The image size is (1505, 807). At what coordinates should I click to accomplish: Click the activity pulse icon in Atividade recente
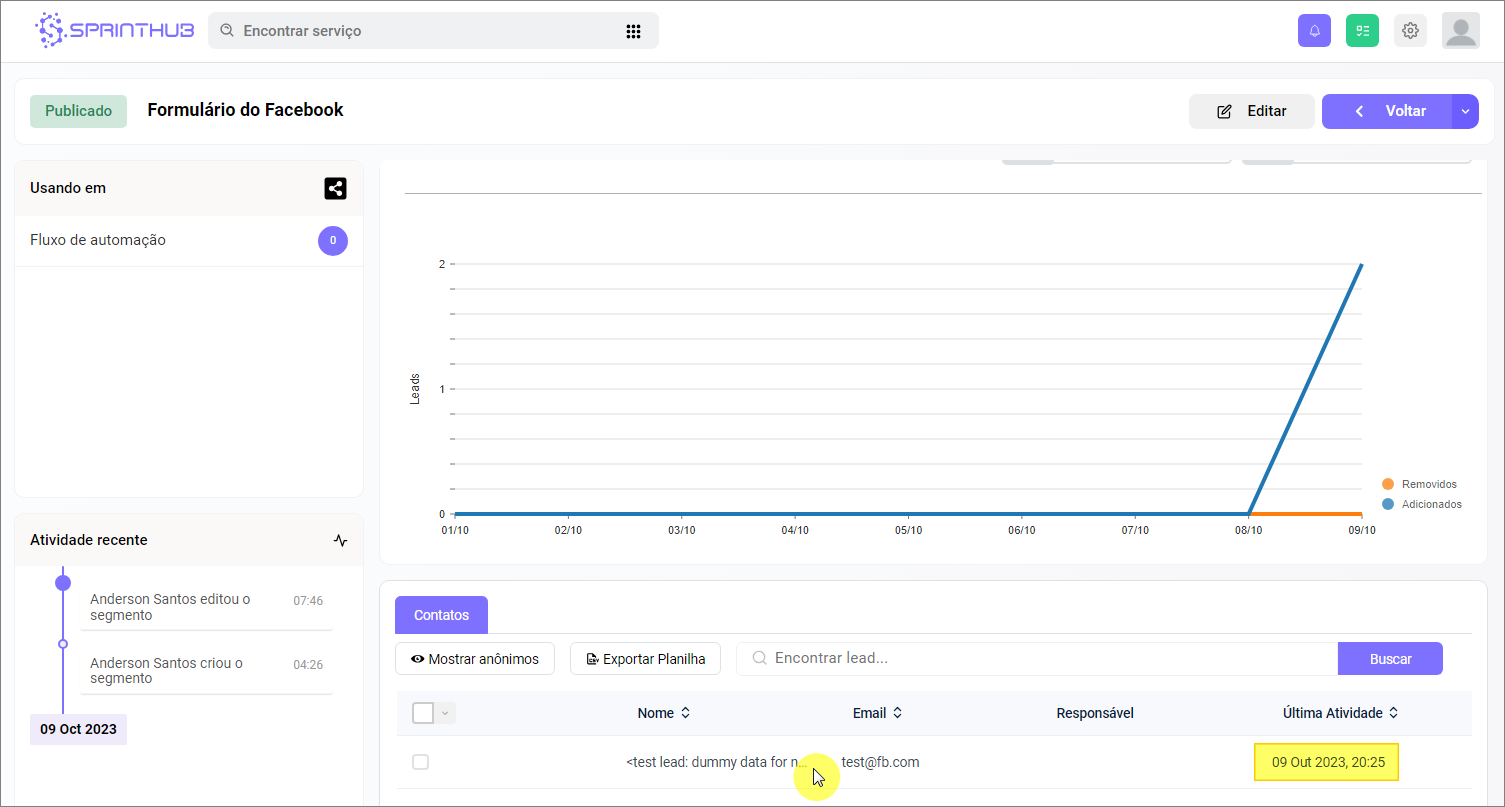[340, 540]
